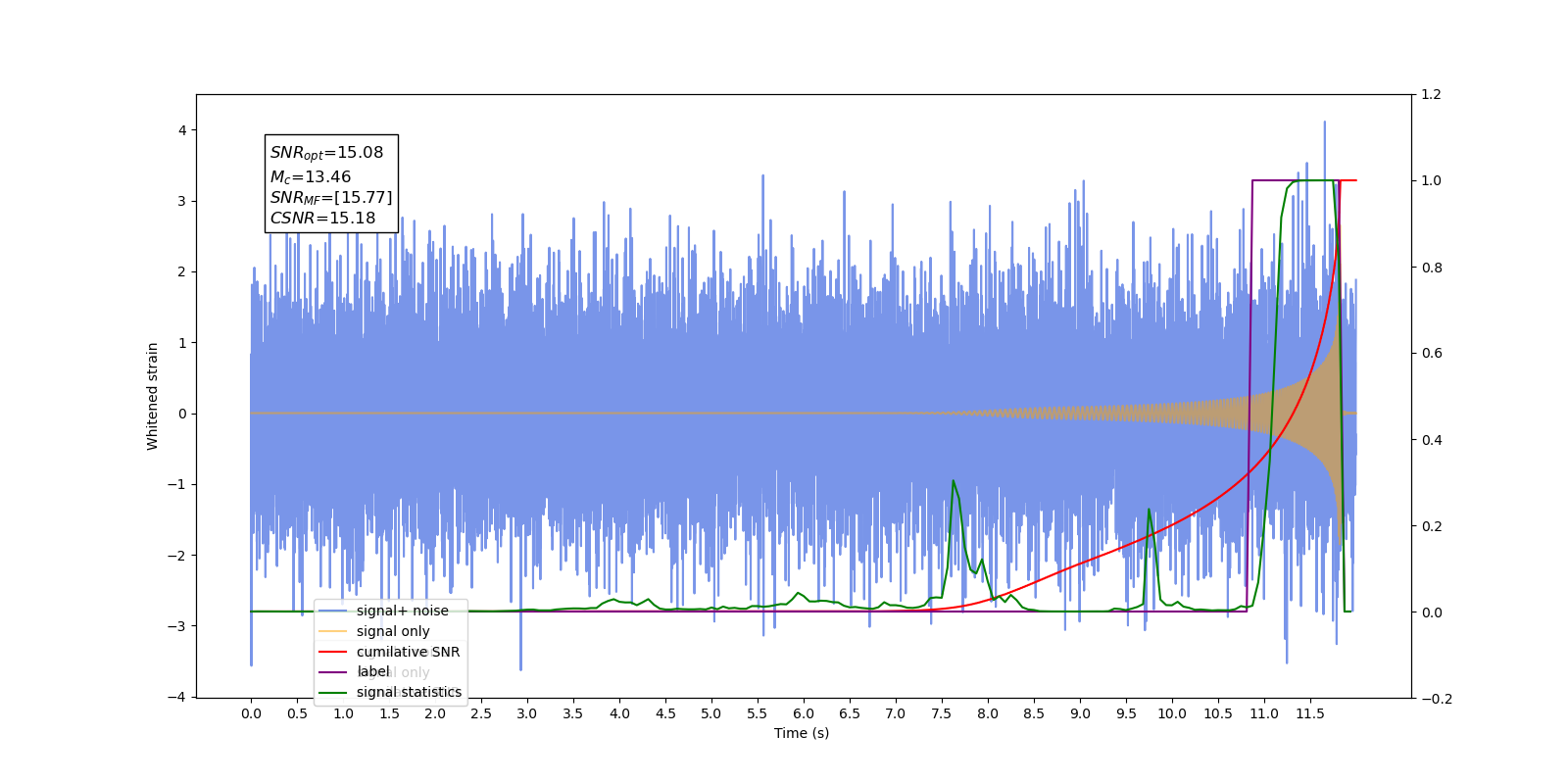Click the red cumilative SNR legend line

click(333, 652)
